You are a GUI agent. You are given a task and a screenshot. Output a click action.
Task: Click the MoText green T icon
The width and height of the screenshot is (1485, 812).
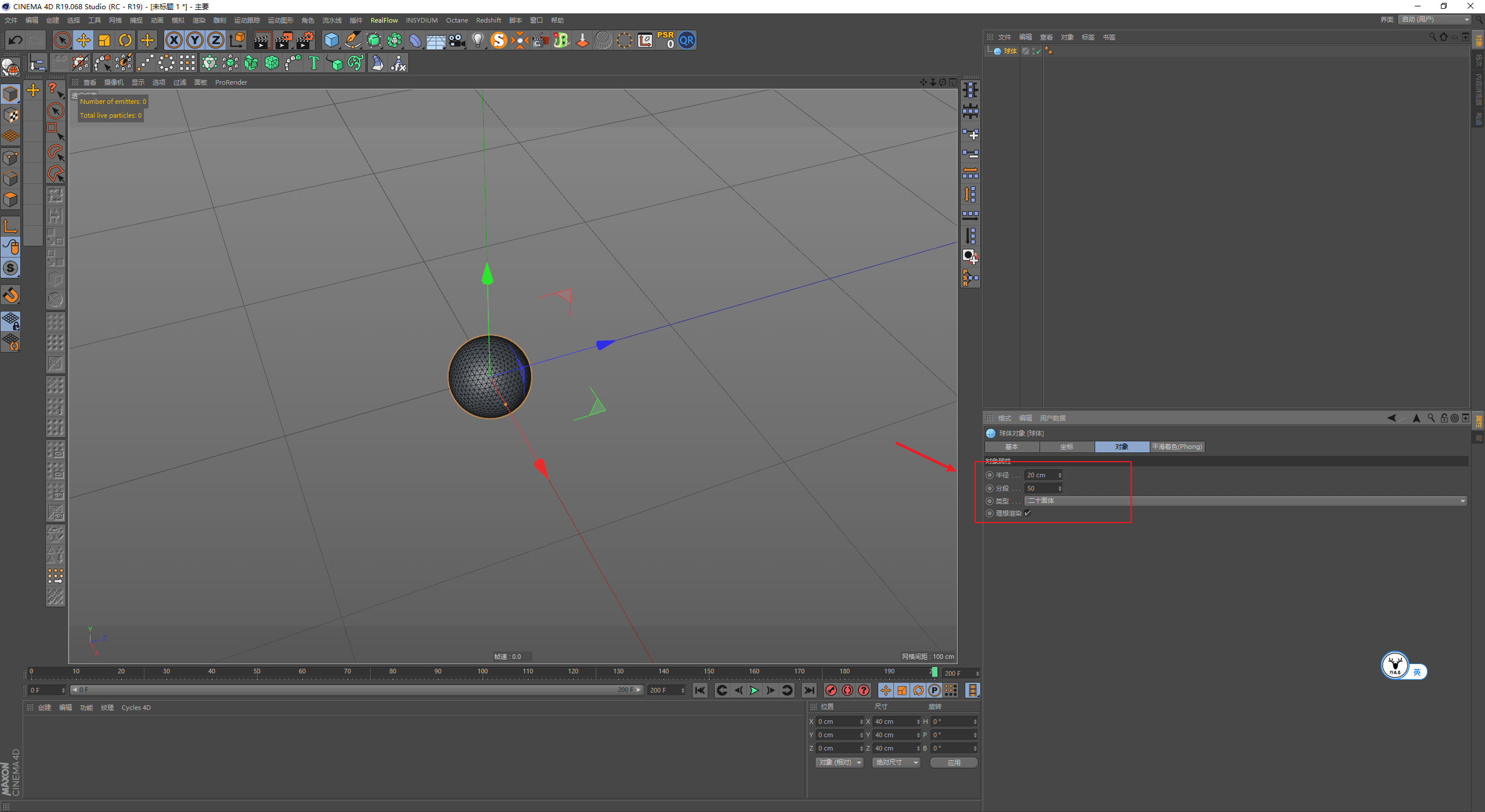(x=314, y=63)
